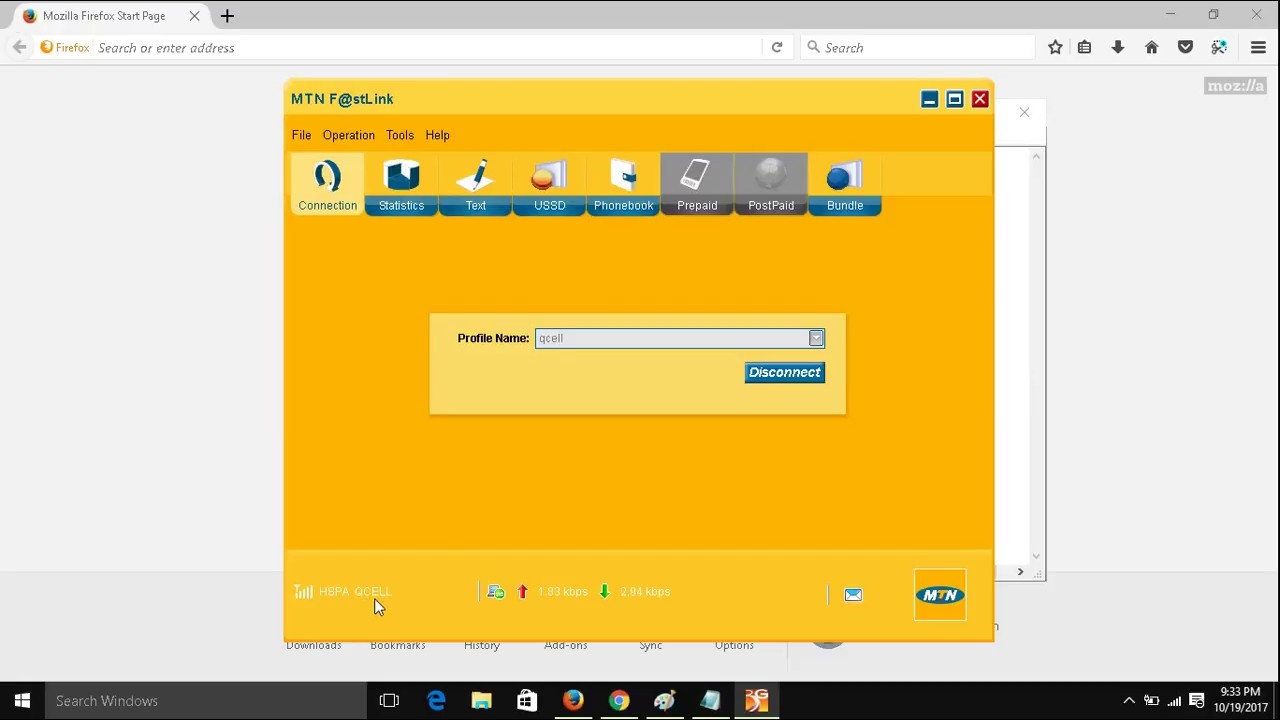The width and height of the screenshot is (1280, 720).
Task: Open the Text messaging section
Action: (475, 184)
